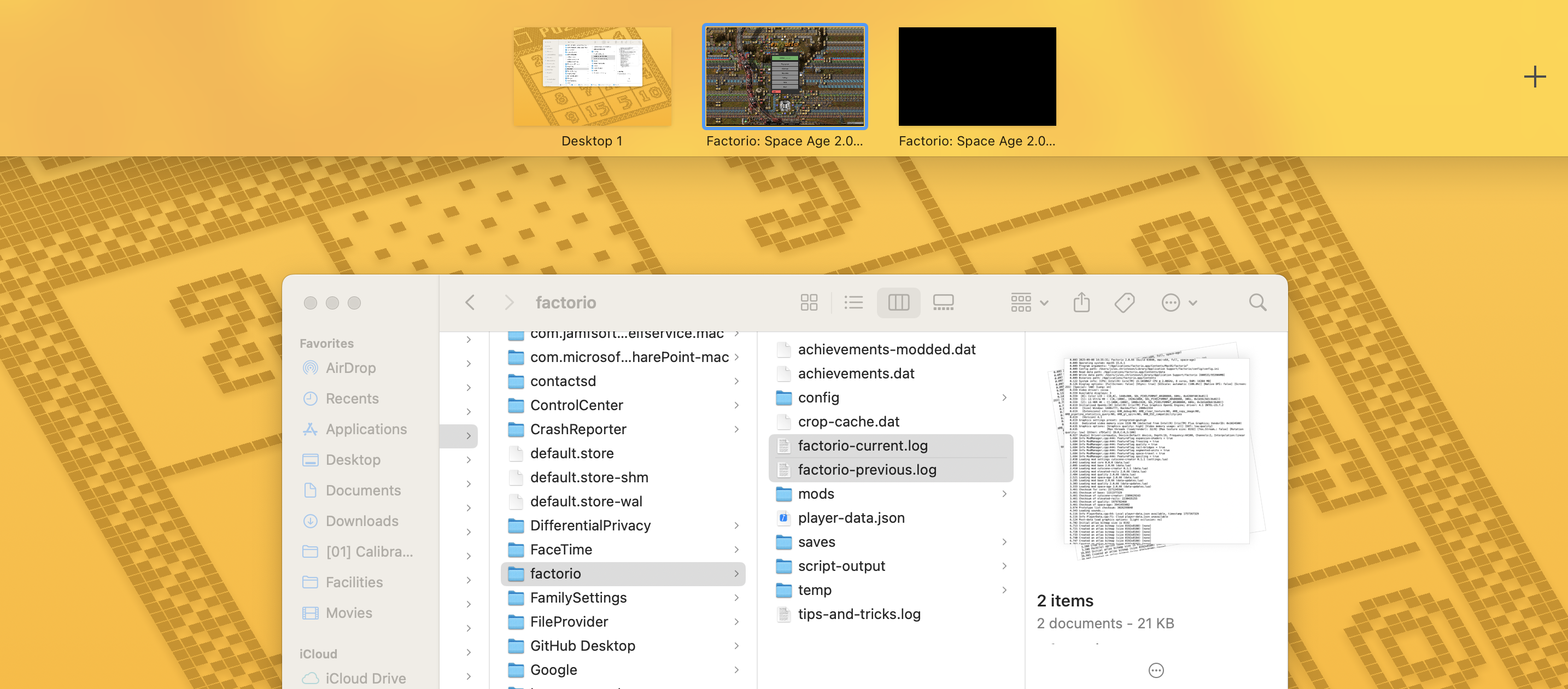This screenshot has height=689, width=1568.
Task: Open the config folder
Action: 891,397
